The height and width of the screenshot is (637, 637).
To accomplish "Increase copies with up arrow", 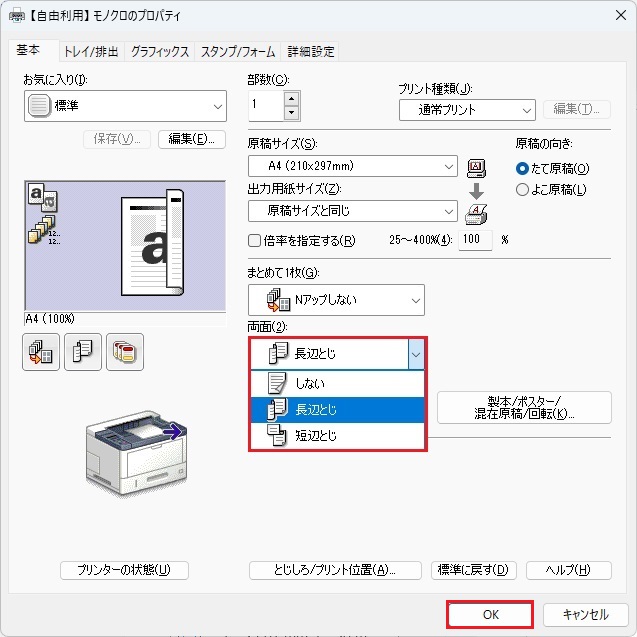I will pos(292,99).
